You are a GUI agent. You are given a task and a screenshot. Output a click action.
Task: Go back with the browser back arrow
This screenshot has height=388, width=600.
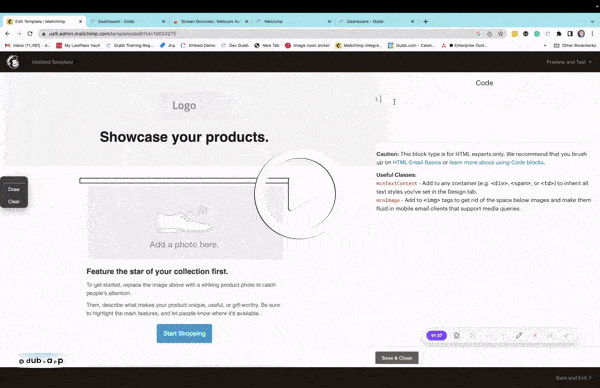pyautogui.click(x=8, y=34)
